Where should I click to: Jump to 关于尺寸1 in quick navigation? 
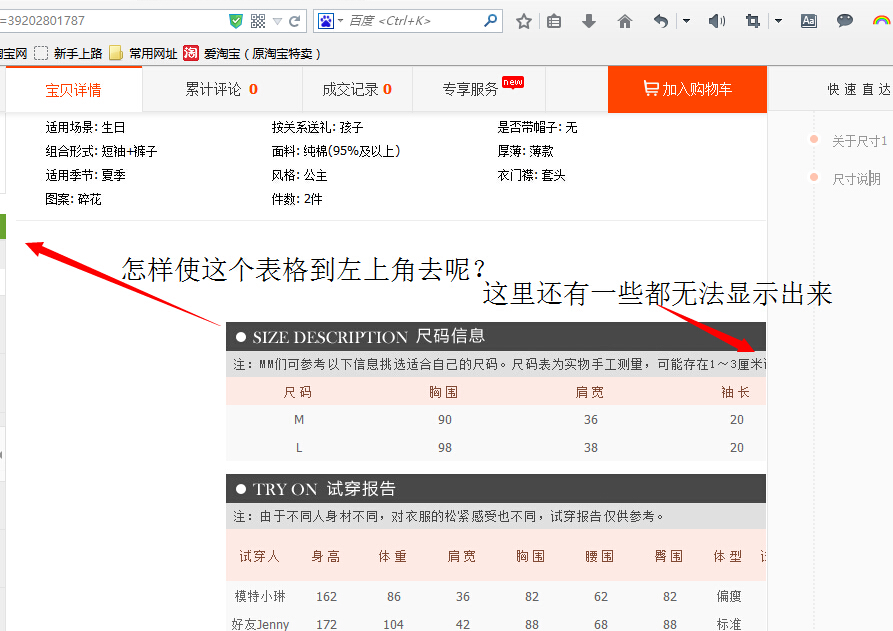(x=859, y=141)
